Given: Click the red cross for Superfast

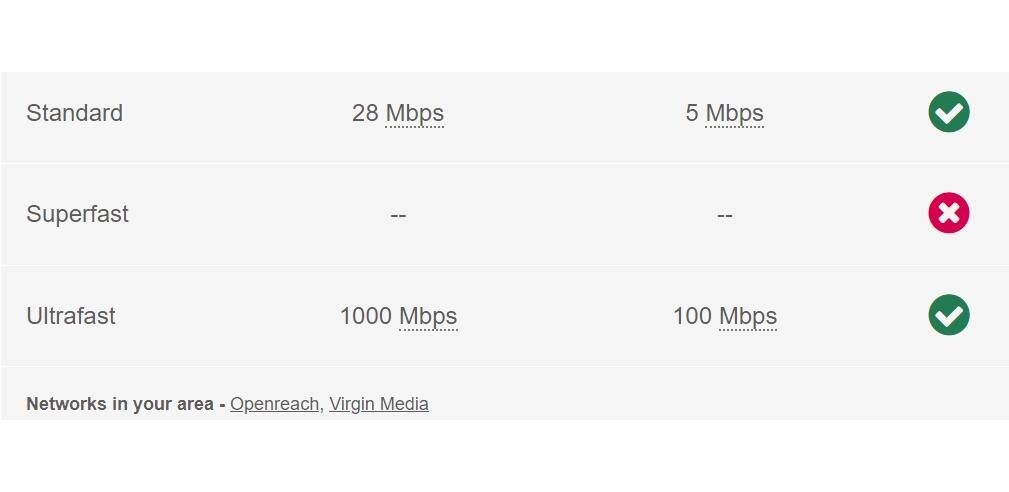Looking at the screenshot, I should coord(948,213).
